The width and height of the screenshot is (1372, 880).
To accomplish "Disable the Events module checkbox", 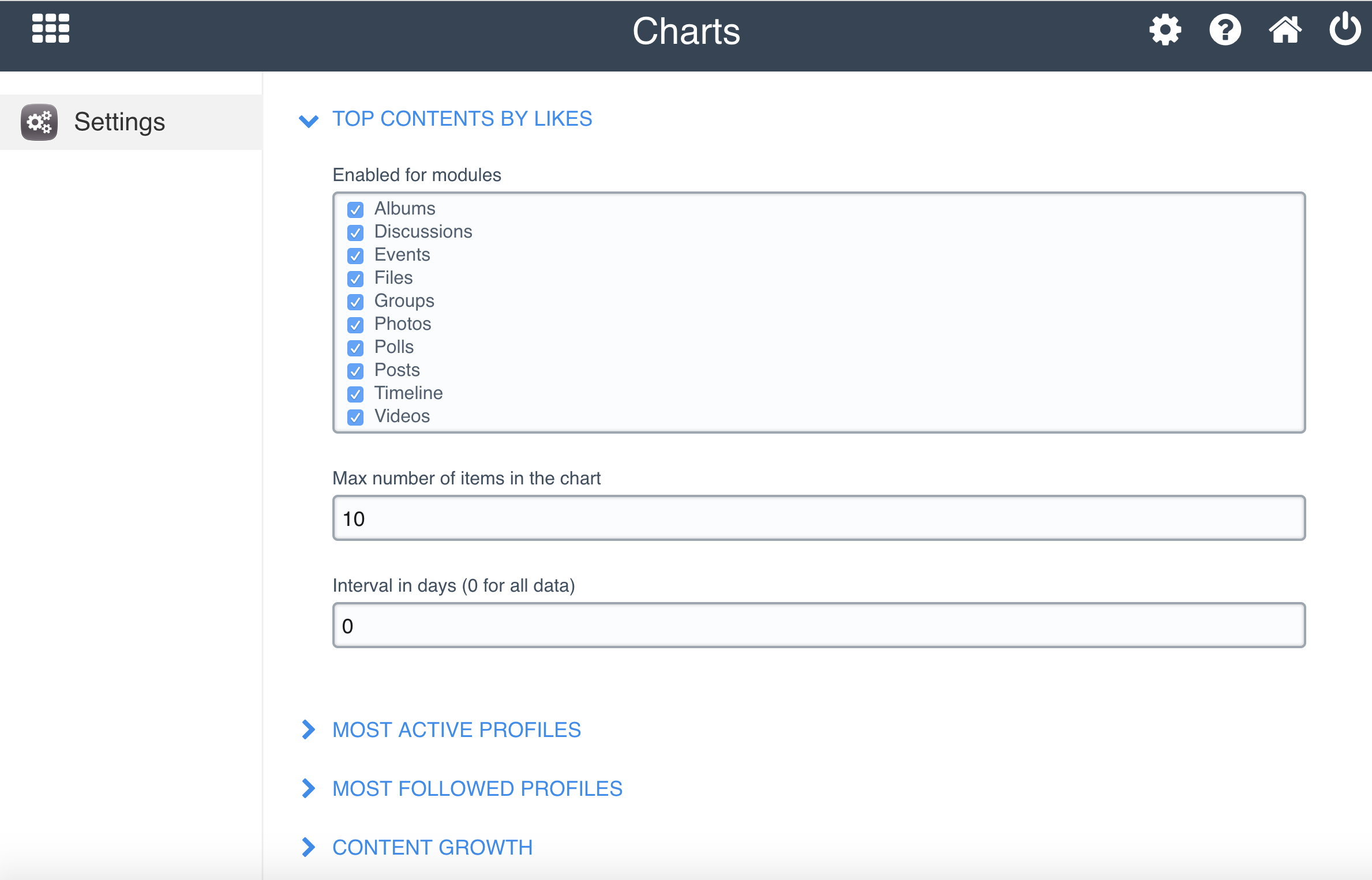I will pyautogui.click(x=355, y=255).
